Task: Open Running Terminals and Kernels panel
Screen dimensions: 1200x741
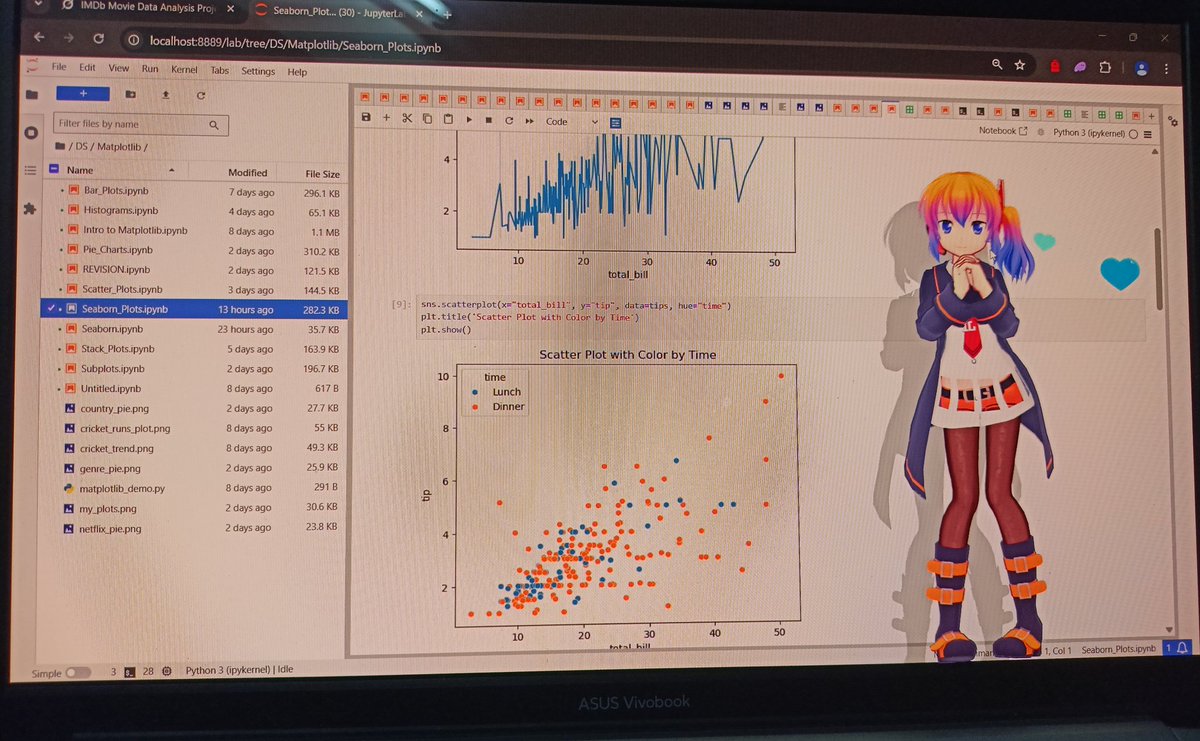Action: click(31, 132)
